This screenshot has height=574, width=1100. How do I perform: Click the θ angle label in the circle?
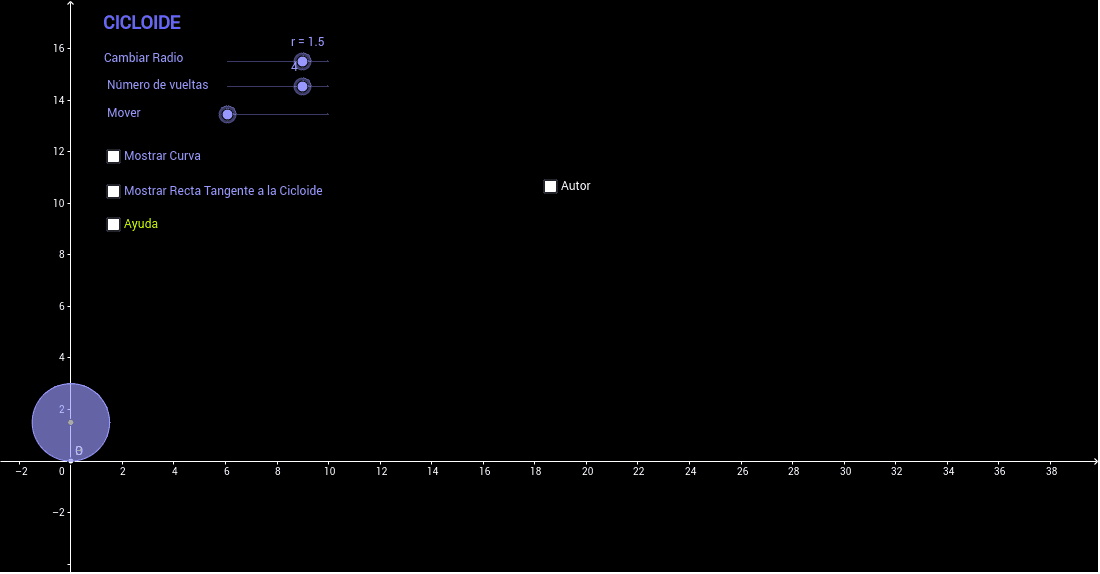click(x=79, y=451)
